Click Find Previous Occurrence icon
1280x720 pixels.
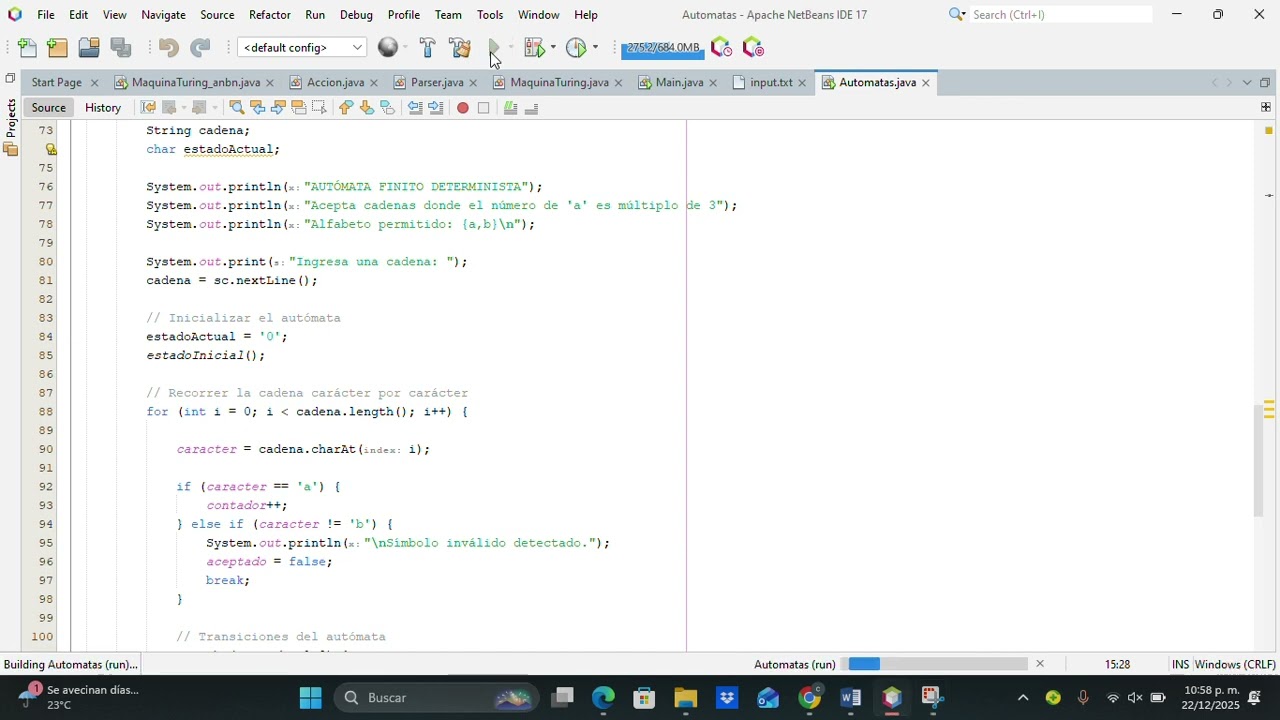coord(257,107)
